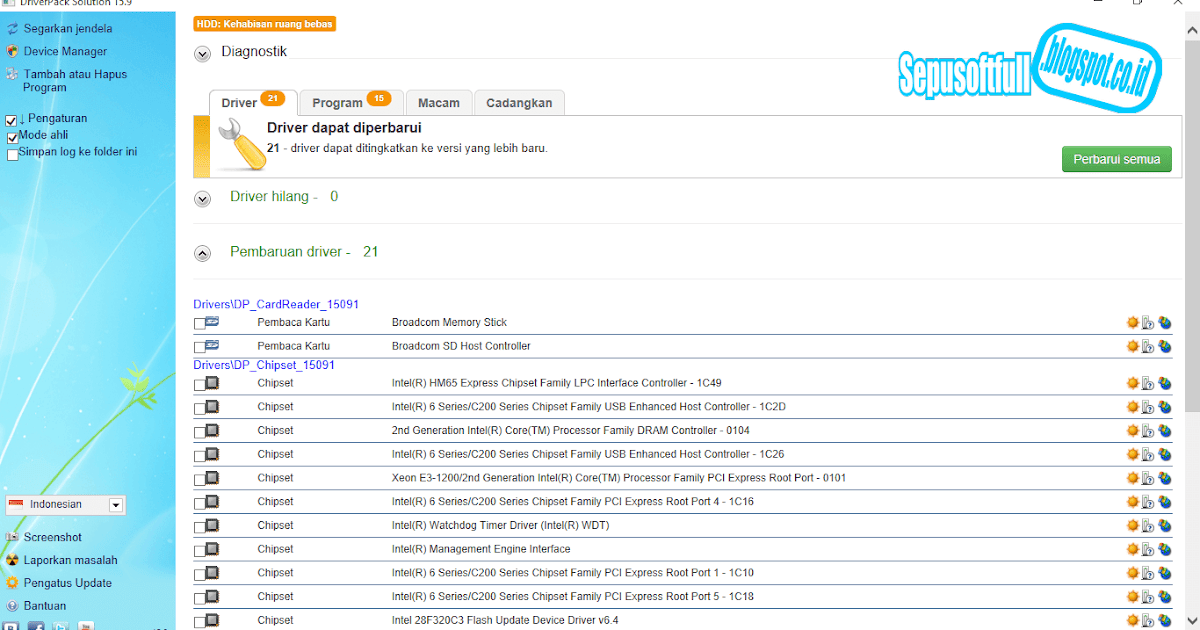Open driver info icon for Broadcom Memory Stick
Viewport: 1200px width, 630px height.
[x=1148, y=322]
